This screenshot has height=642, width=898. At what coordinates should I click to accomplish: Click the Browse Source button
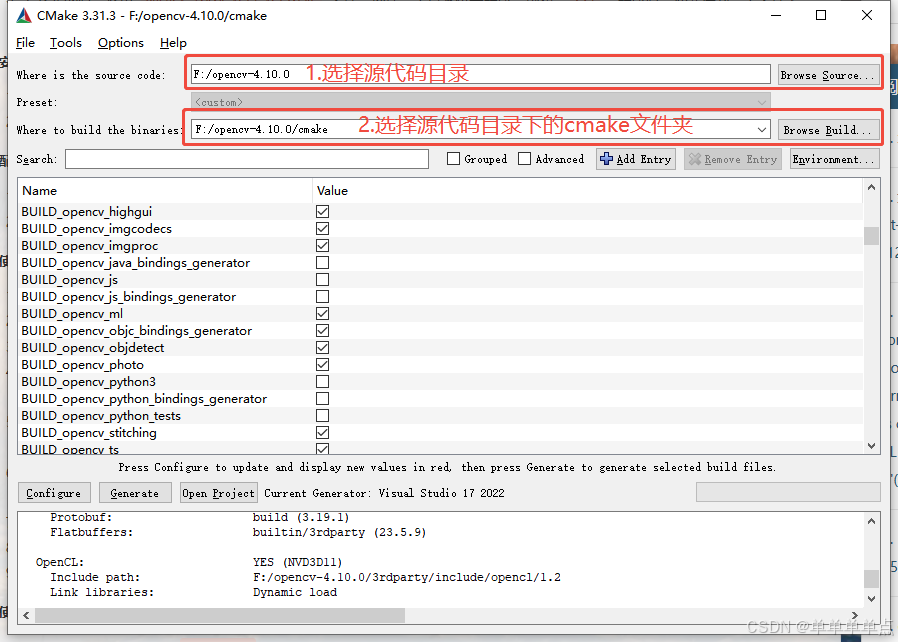827,75
